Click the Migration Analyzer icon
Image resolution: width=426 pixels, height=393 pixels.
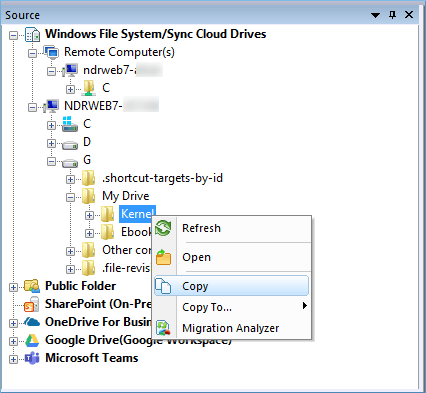click(163, 328)
